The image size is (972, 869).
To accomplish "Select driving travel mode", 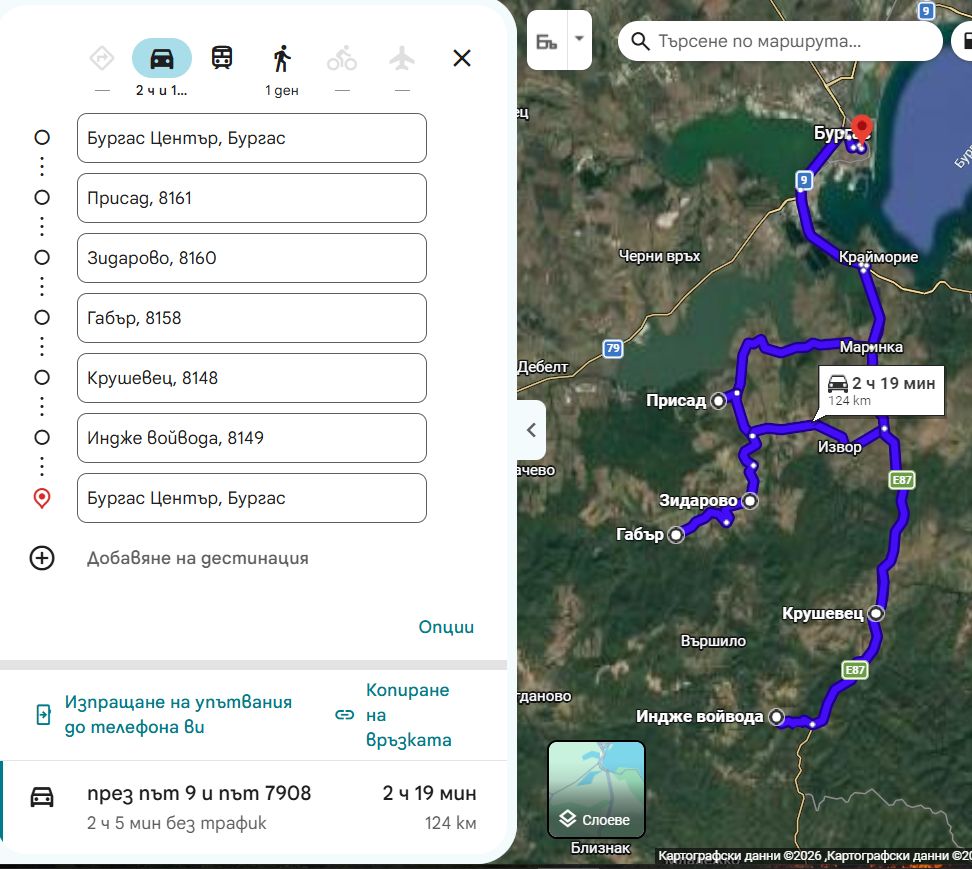I will click(162, 58).
